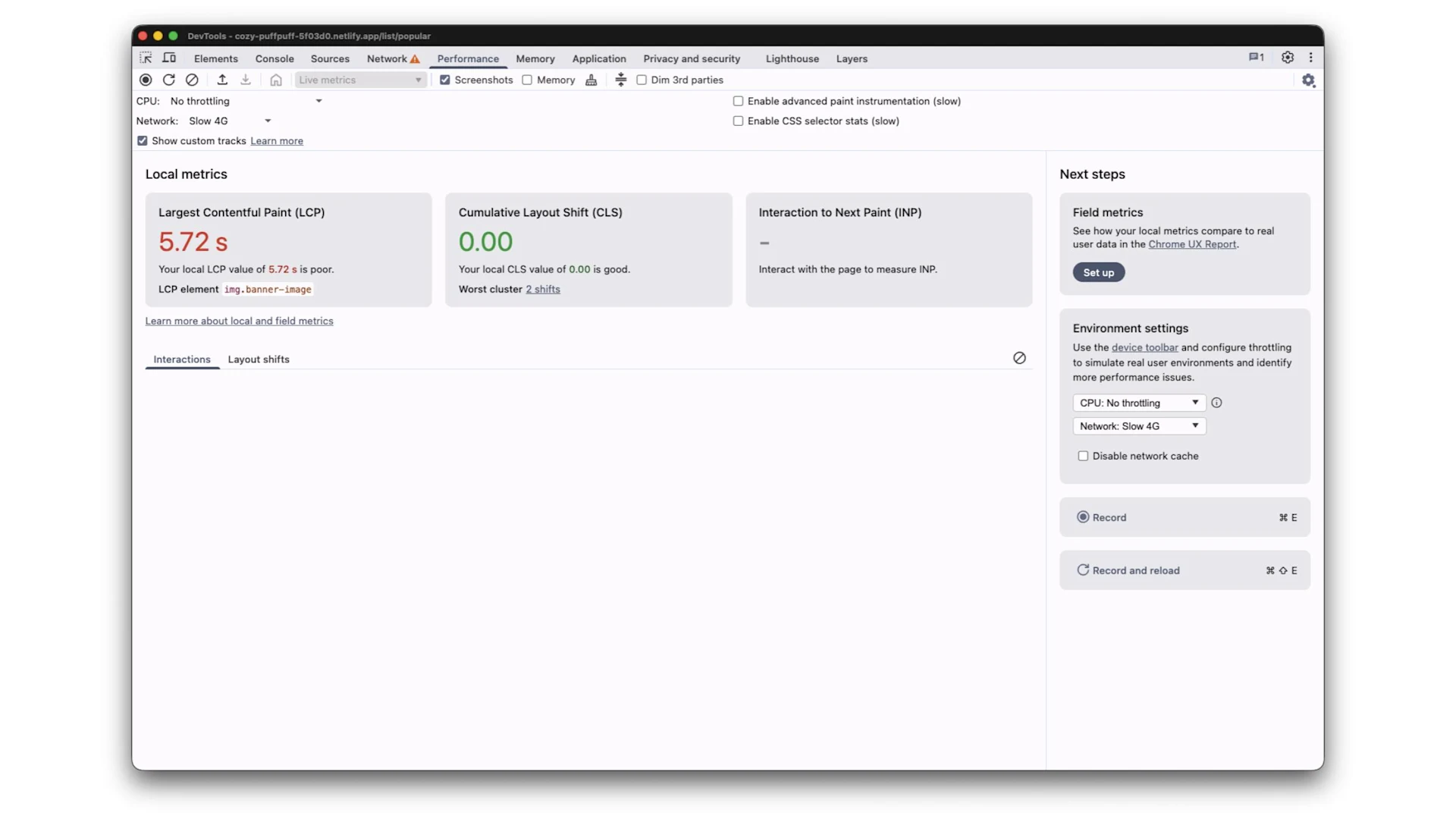Collect garbage using the toolbar icon
The height and width of the screenshot is (819, 1456).
click(591, 80)
